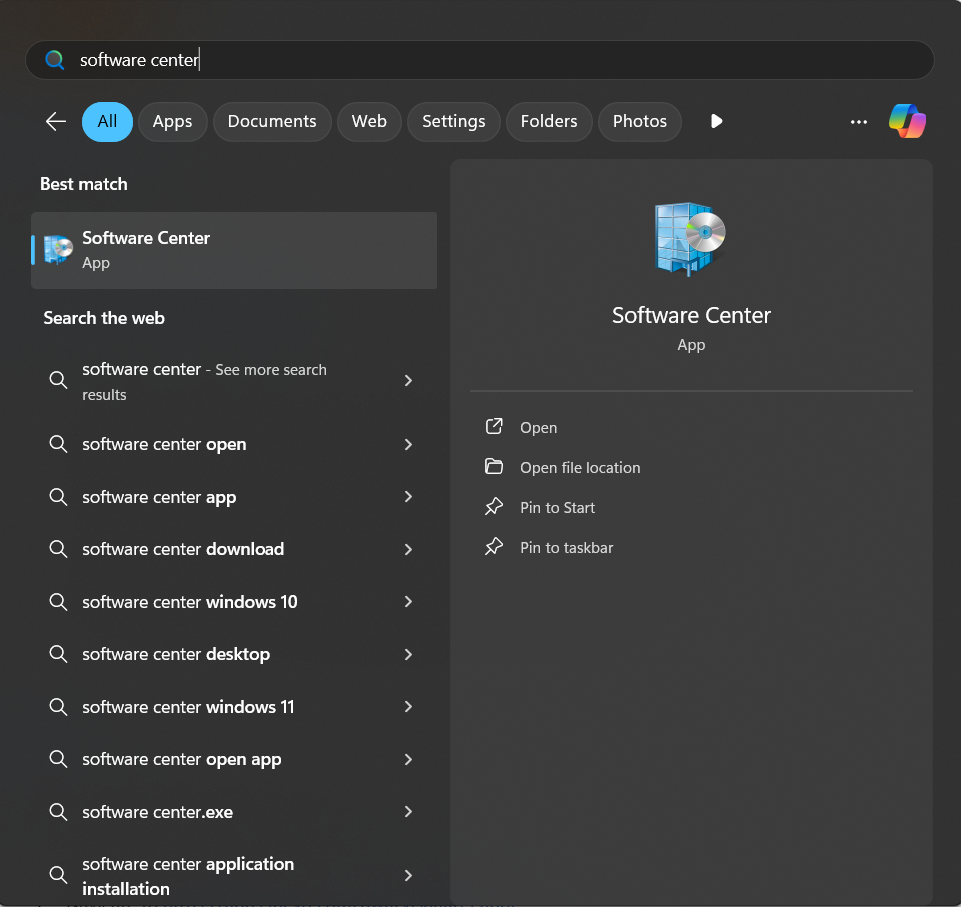Expand chevron for 'software center.exe'
This screenshot has width=961, height=907.
point(408,811)
